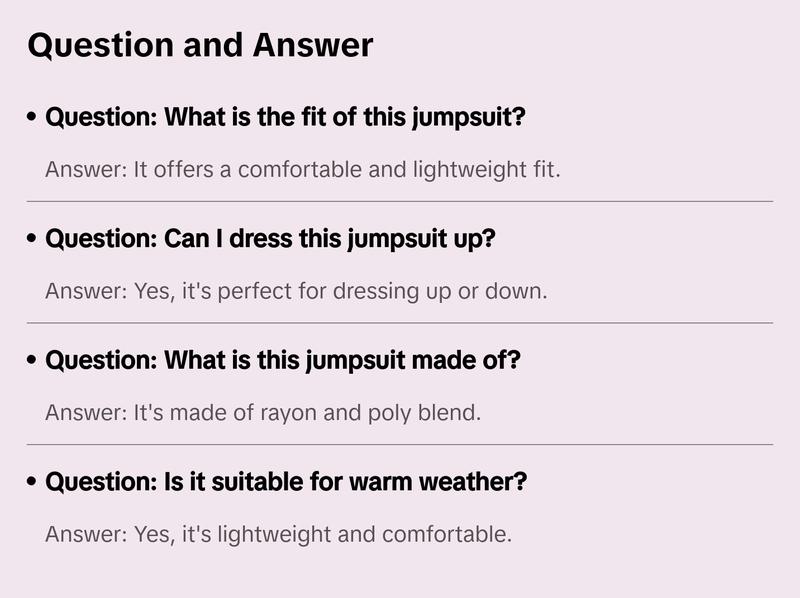800x598 pixels.
Task: Select "Is it suitable for warm weather?" question
Action: pyautogui.click(x=287, y=482)
